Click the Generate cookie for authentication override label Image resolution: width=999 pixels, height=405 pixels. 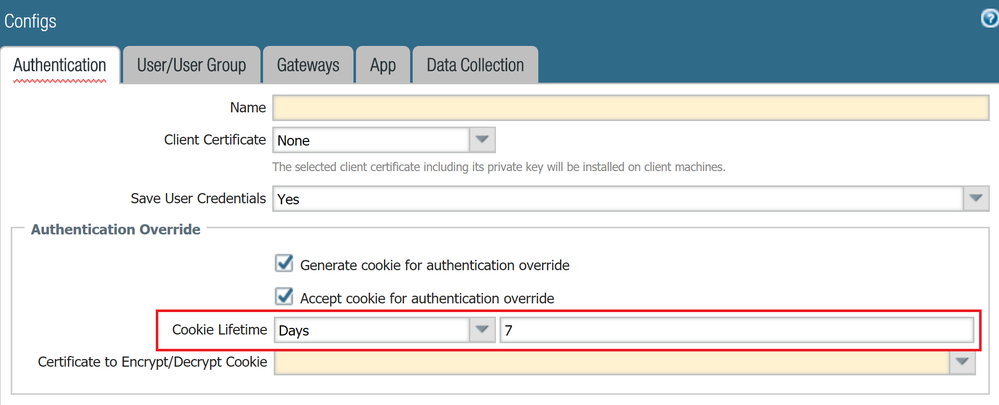pos(435,266)
